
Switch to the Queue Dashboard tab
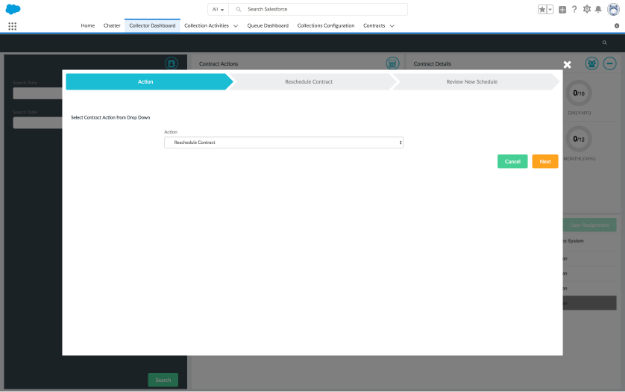(268, 26)
